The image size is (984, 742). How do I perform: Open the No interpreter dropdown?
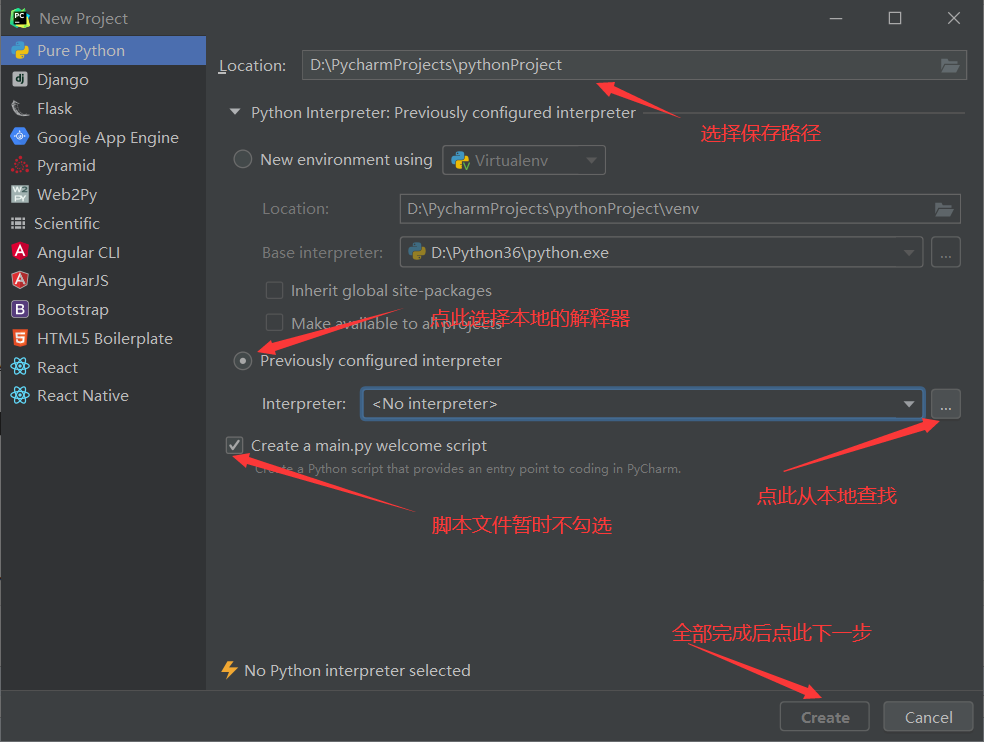(x=642, y=404)
